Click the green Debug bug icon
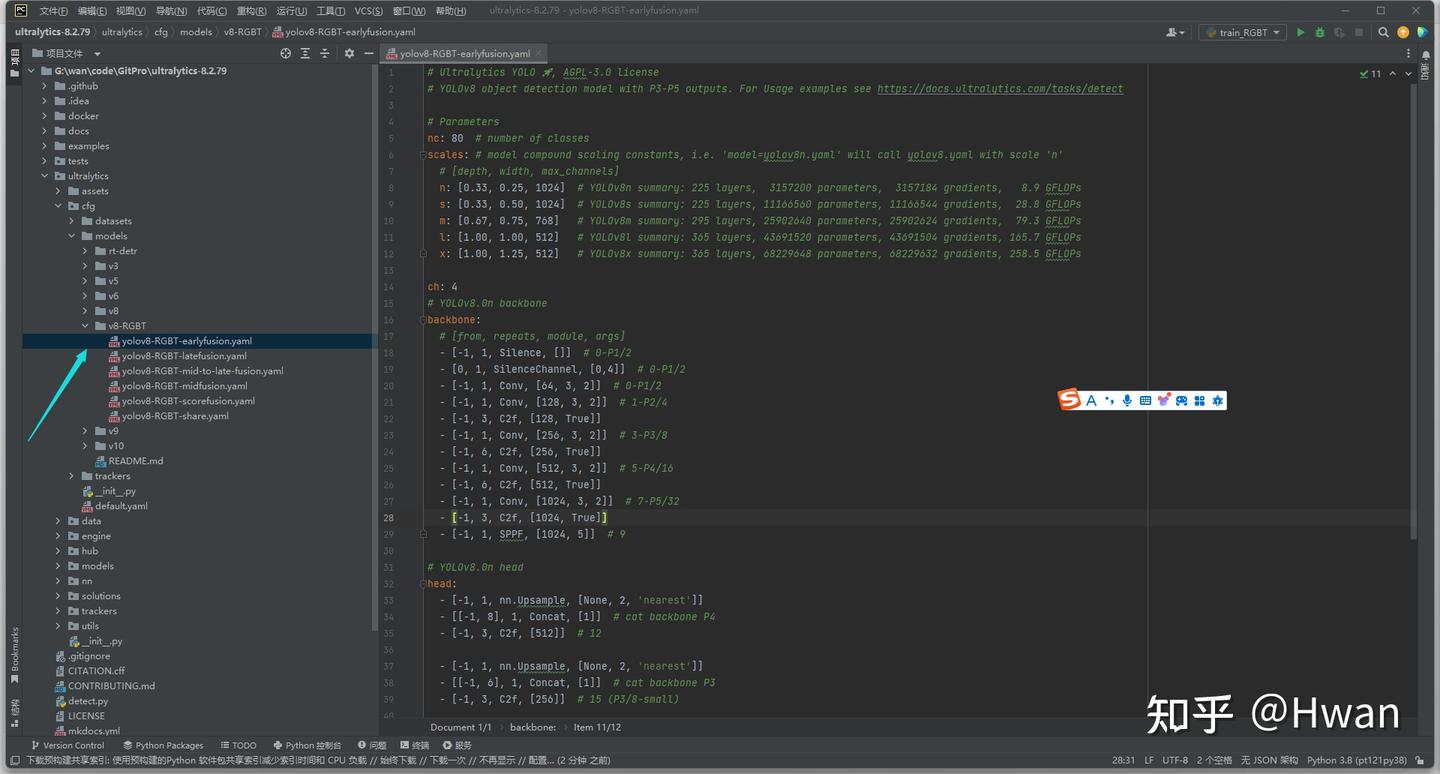 [1319, 32]
